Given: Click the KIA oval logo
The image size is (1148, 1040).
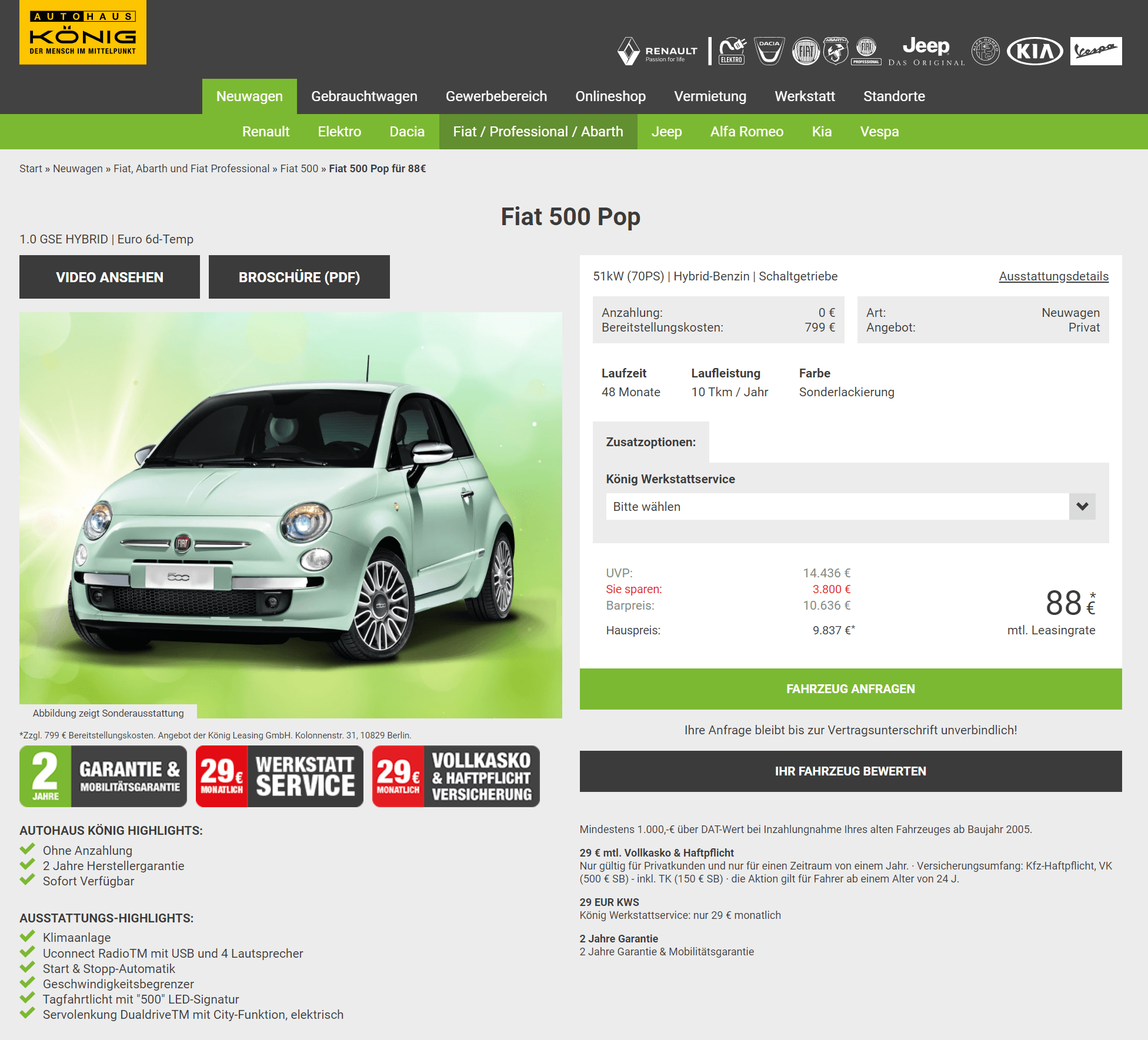Looking at the screenshot, I should [1035, 51].
